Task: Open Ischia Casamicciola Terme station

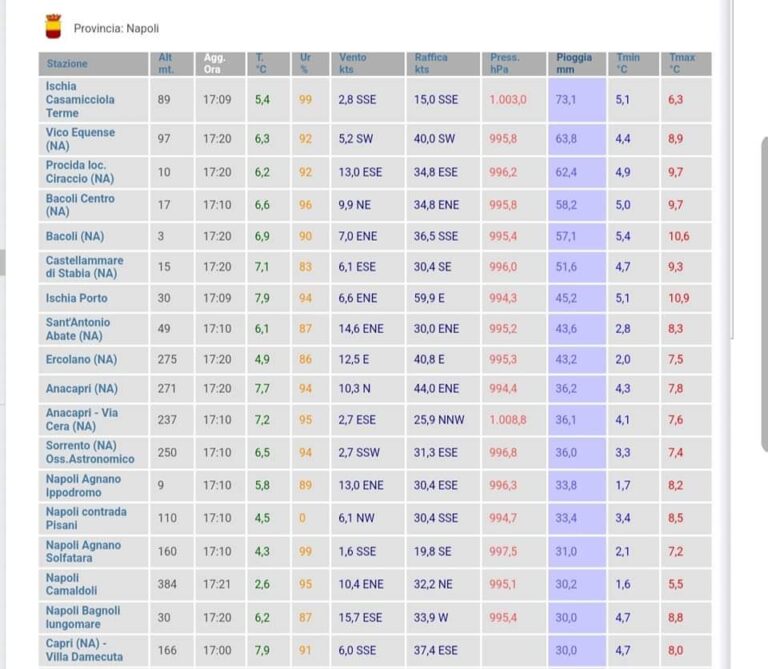Action: 80,99
